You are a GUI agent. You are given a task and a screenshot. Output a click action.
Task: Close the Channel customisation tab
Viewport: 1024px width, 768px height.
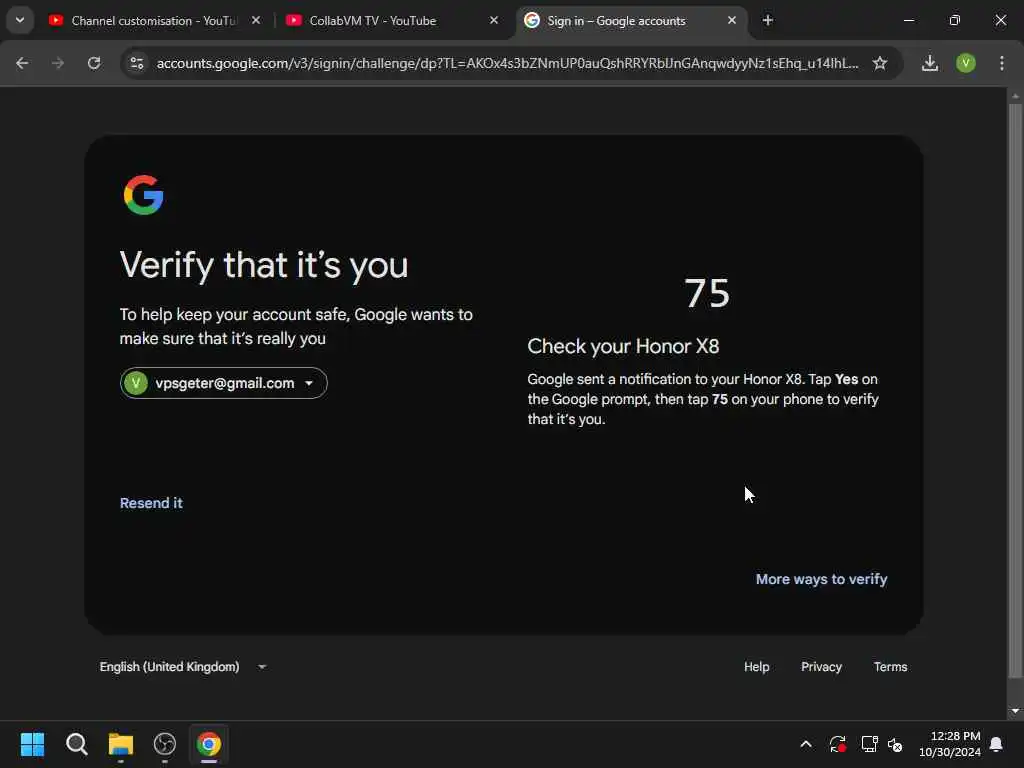point(256,21)
